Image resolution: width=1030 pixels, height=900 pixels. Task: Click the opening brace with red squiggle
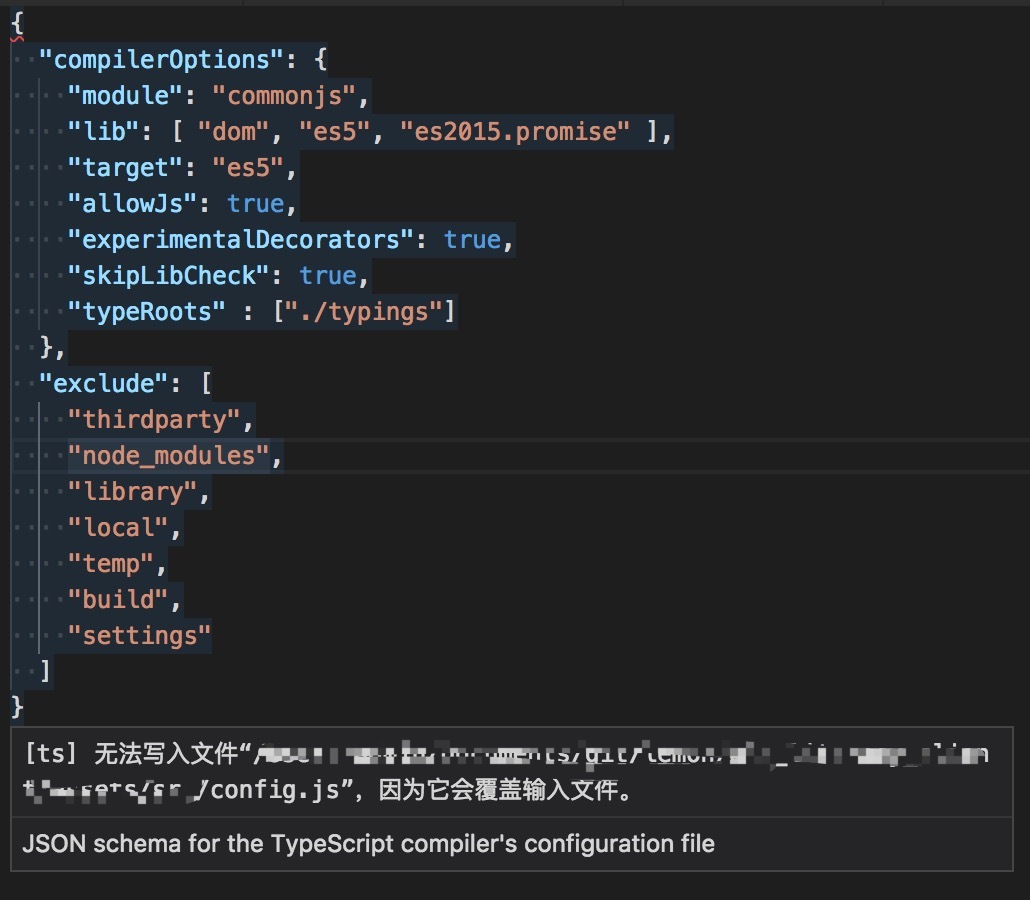point(17,24)
